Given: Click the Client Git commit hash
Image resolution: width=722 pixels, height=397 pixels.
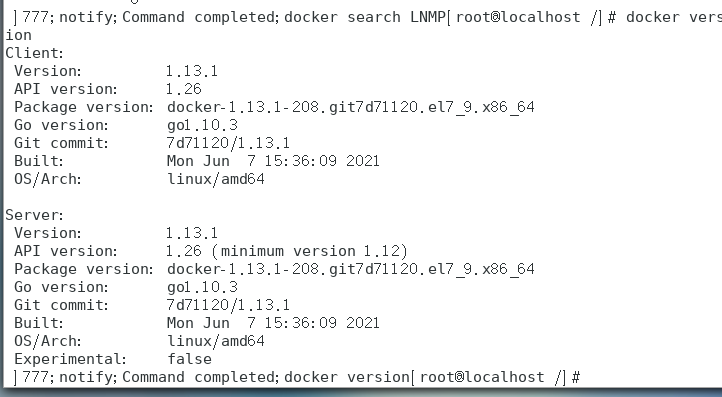Looking at the screenshot, I should 228,143.
